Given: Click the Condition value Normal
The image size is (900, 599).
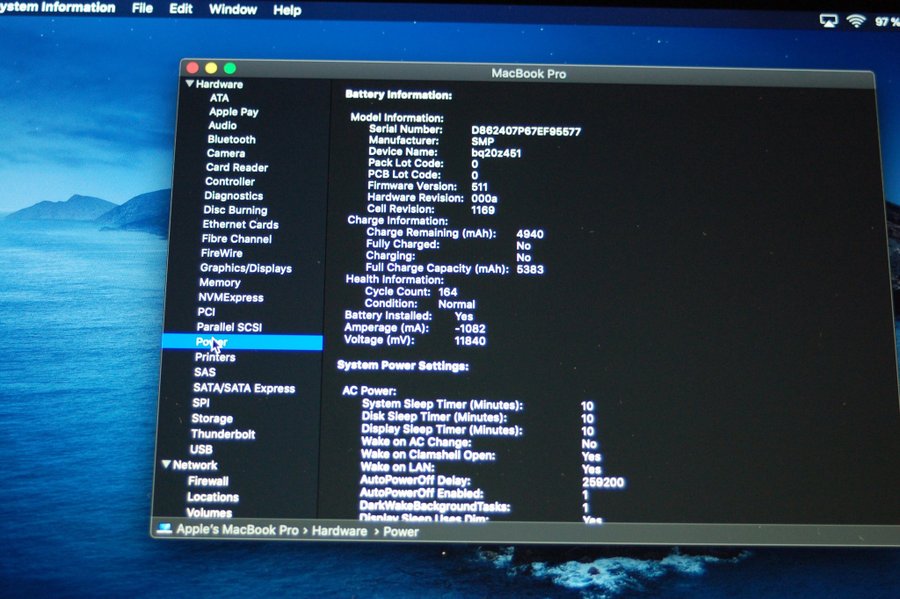Looking at the screenshot, I should (457, 304).
